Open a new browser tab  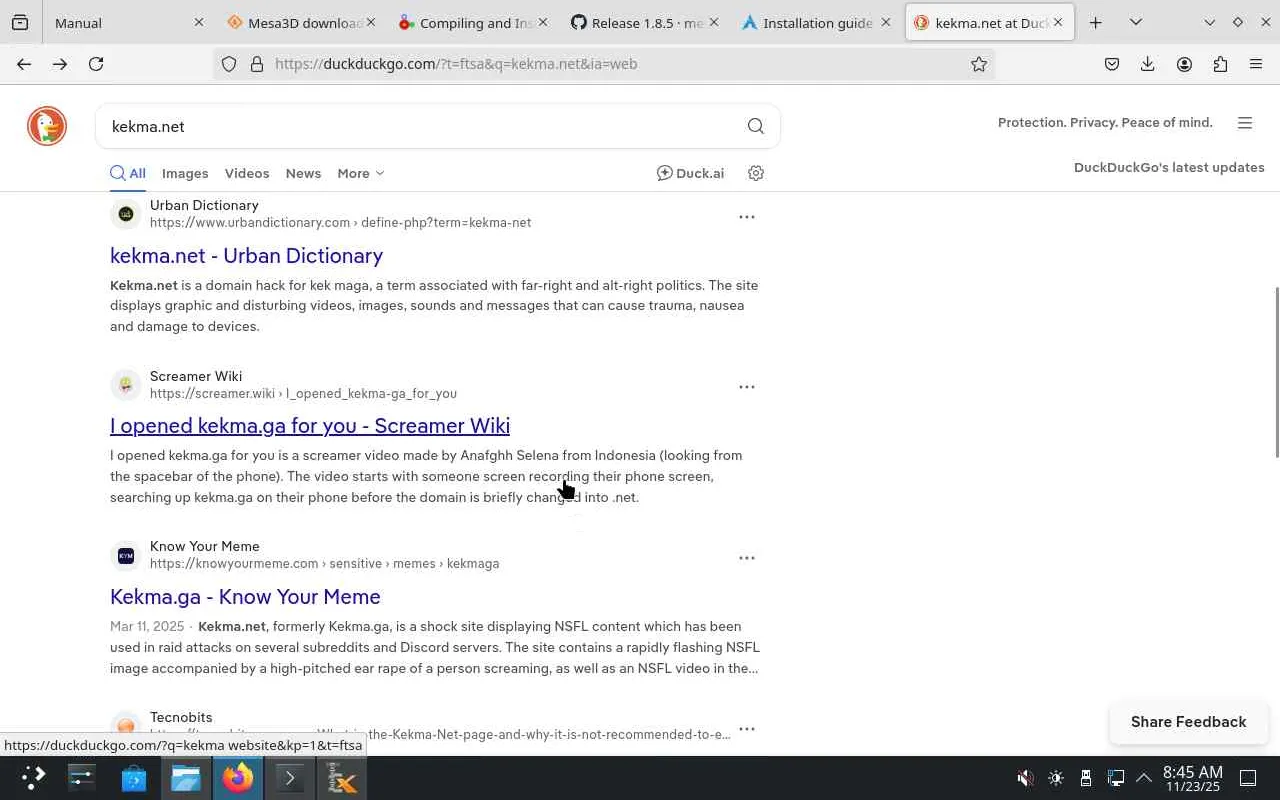point(1096,22)
